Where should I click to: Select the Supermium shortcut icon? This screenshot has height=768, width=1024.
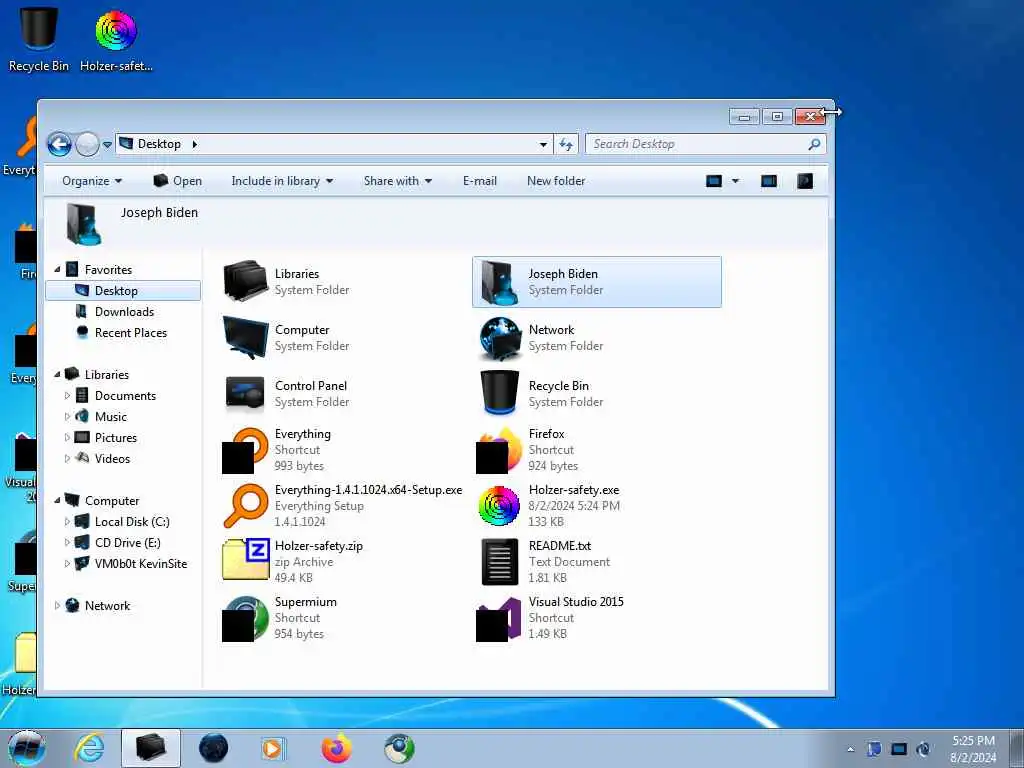(x=245, y=618)
